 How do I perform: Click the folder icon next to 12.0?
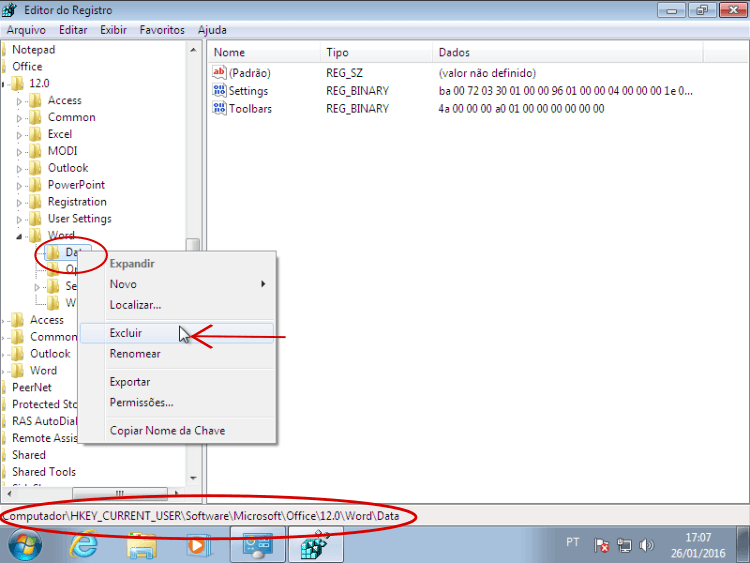point(17,83)
